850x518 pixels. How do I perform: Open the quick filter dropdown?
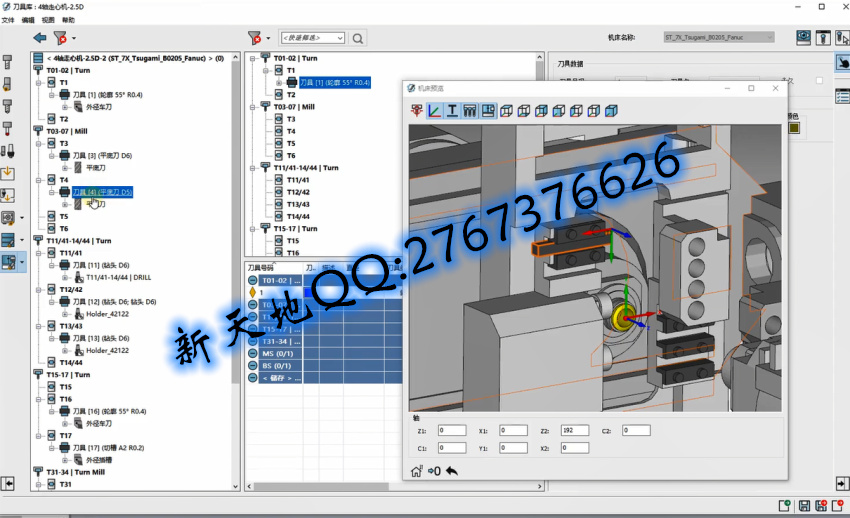coord(313,38)
